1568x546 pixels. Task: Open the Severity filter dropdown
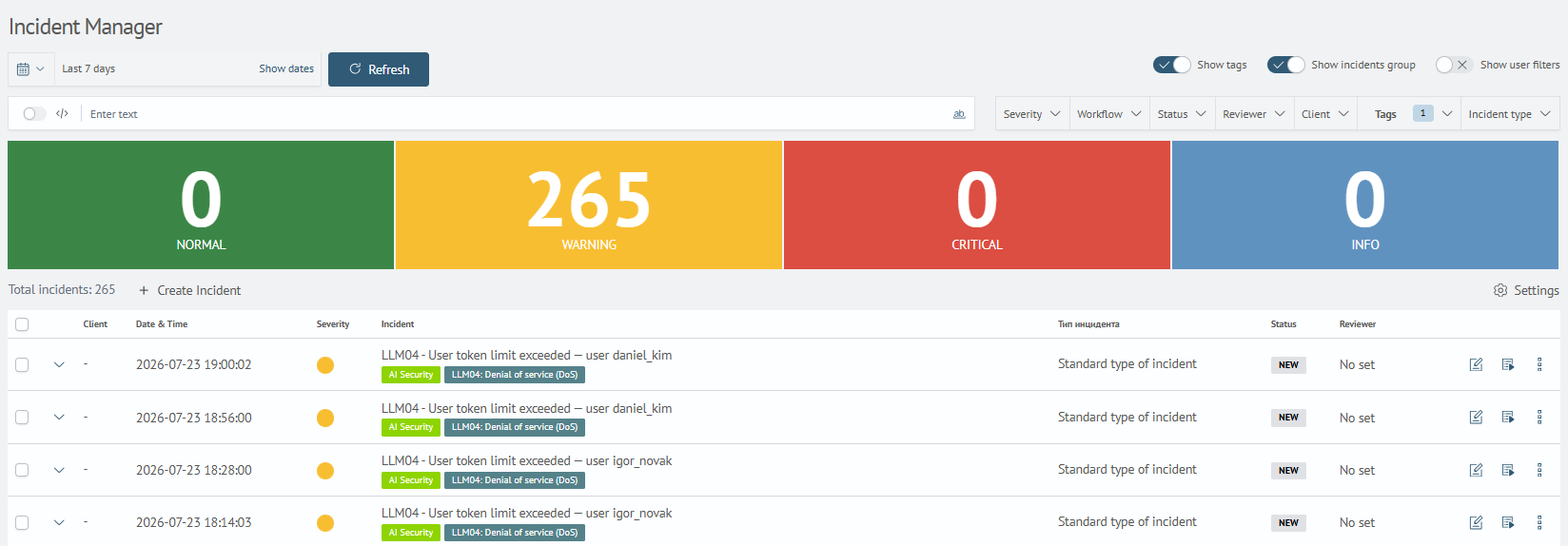pyautogui.click(x=1032, y=114)
